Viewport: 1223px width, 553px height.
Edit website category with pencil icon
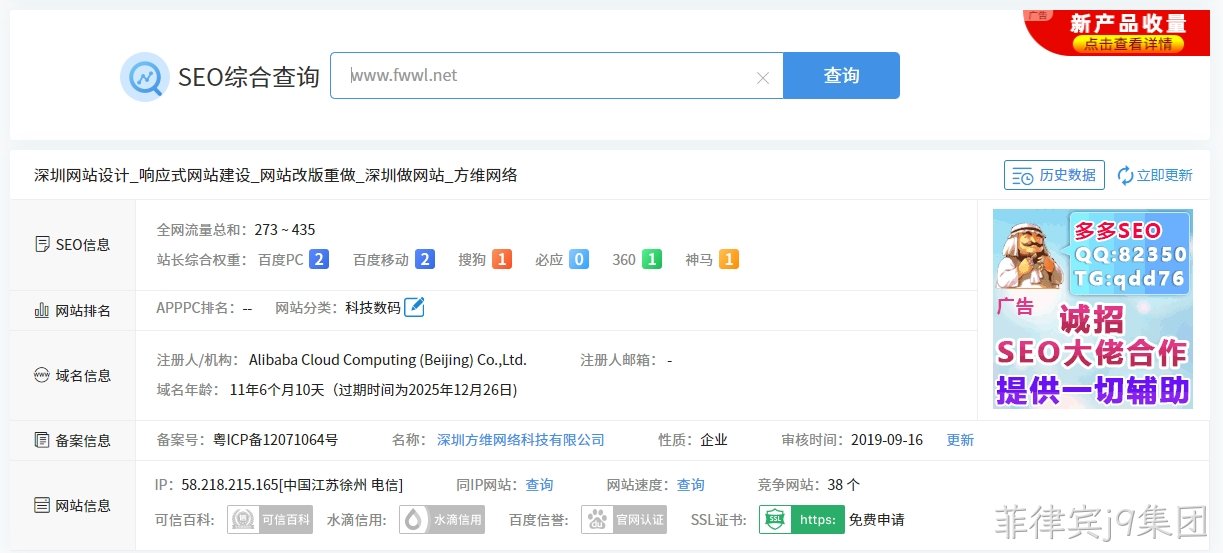414,307
